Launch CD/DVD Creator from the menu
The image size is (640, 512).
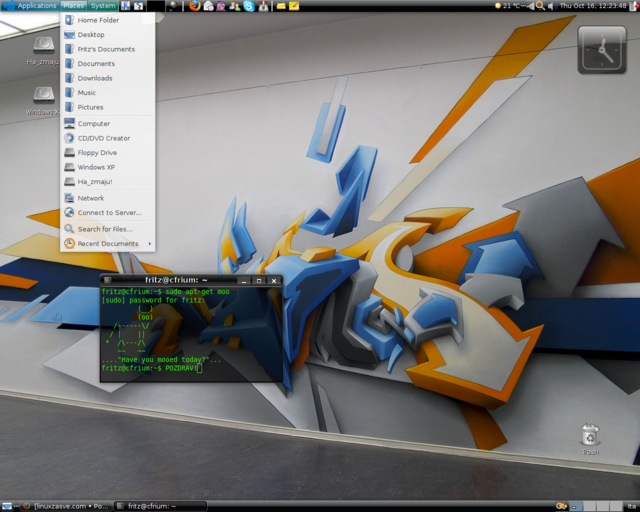108,138
